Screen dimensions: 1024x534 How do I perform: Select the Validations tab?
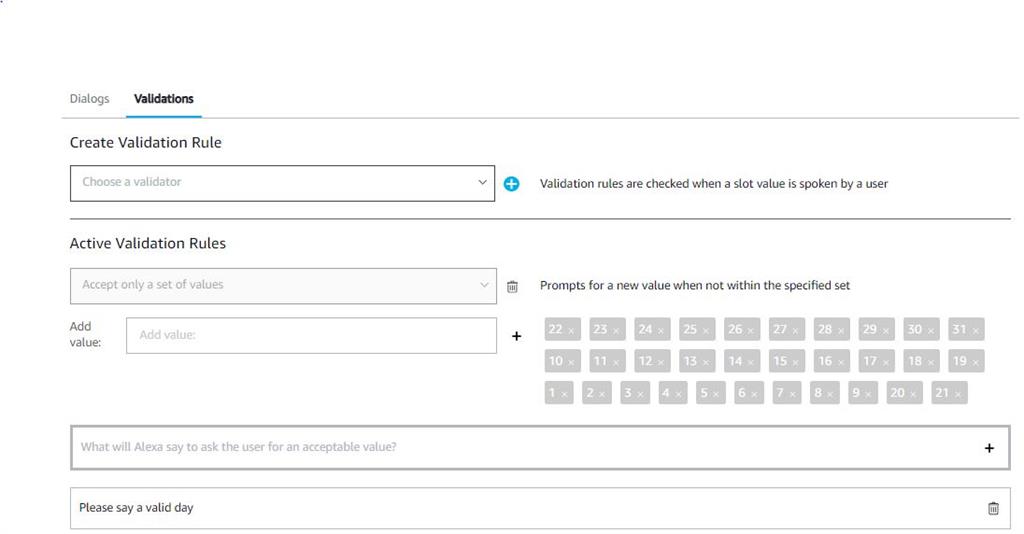click(x=164, y=99)
